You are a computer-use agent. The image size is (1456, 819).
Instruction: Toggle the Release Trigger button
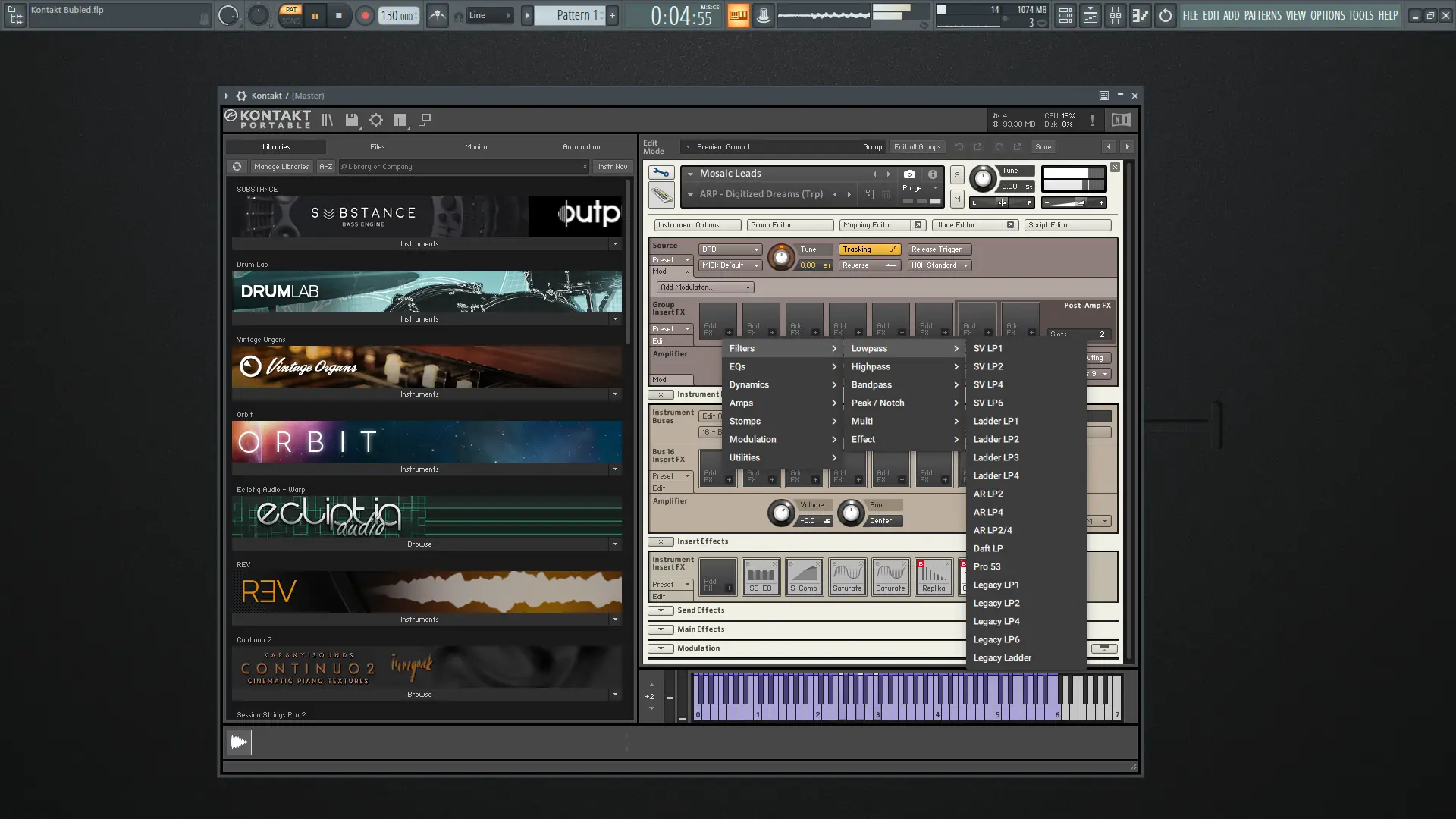click(x=939, y=249)
